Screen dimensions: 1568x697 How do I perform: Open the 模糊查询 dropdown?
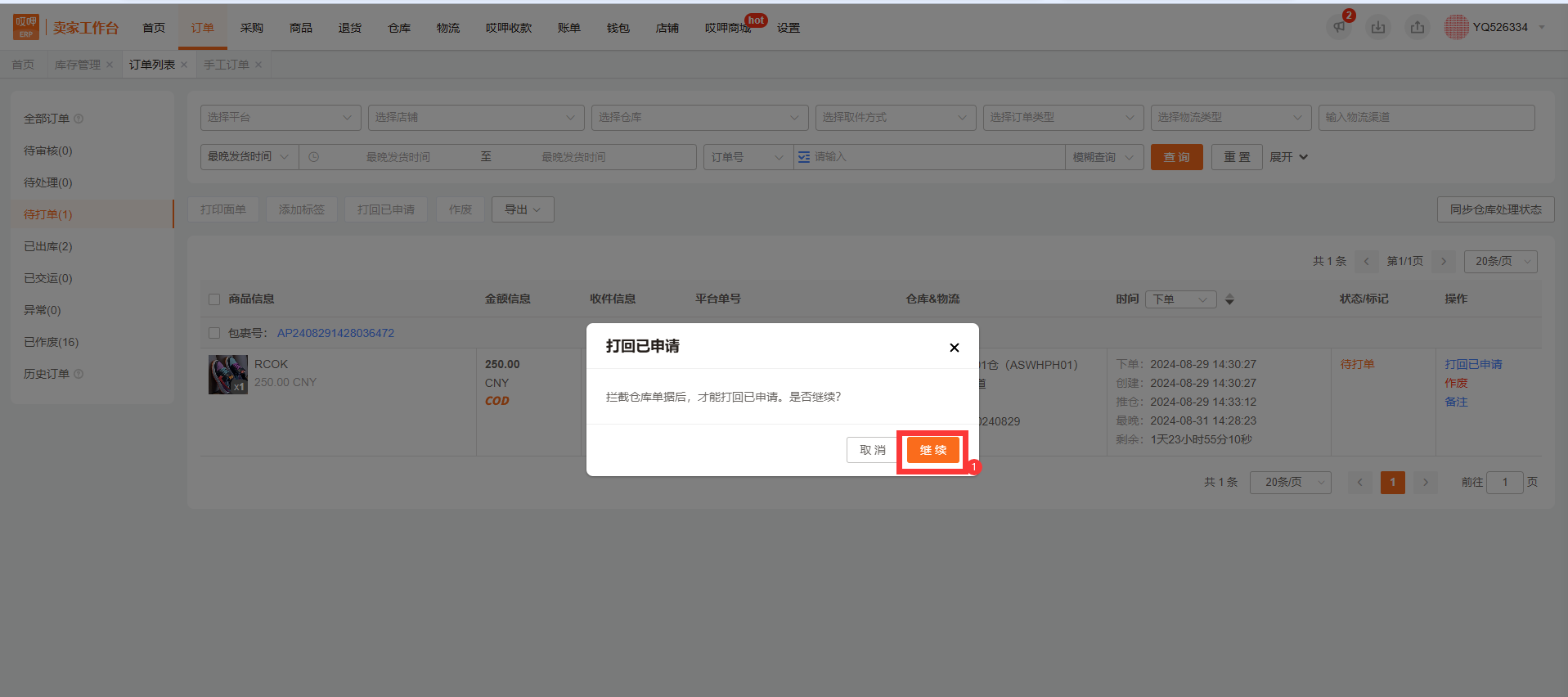click(1104, 157)
